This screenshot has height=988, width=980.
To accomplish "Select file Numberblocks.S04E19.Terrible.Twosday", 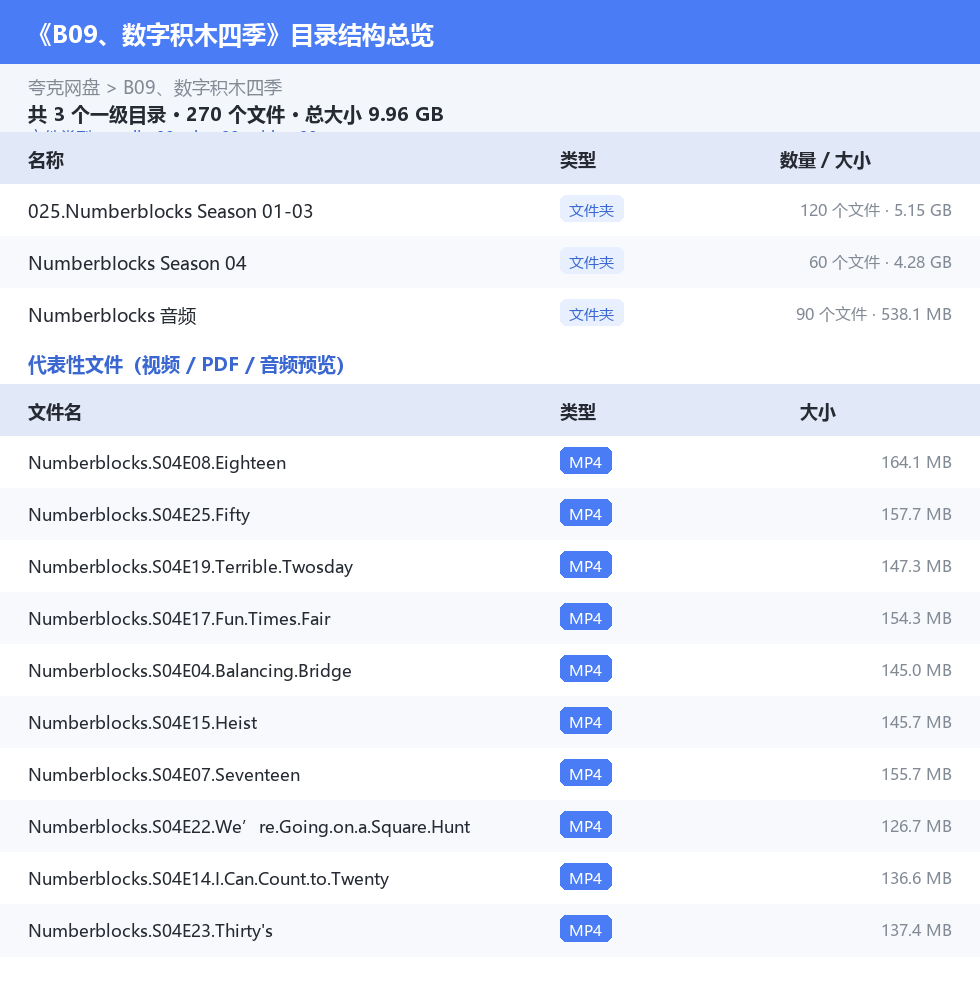I will [190, 566].
